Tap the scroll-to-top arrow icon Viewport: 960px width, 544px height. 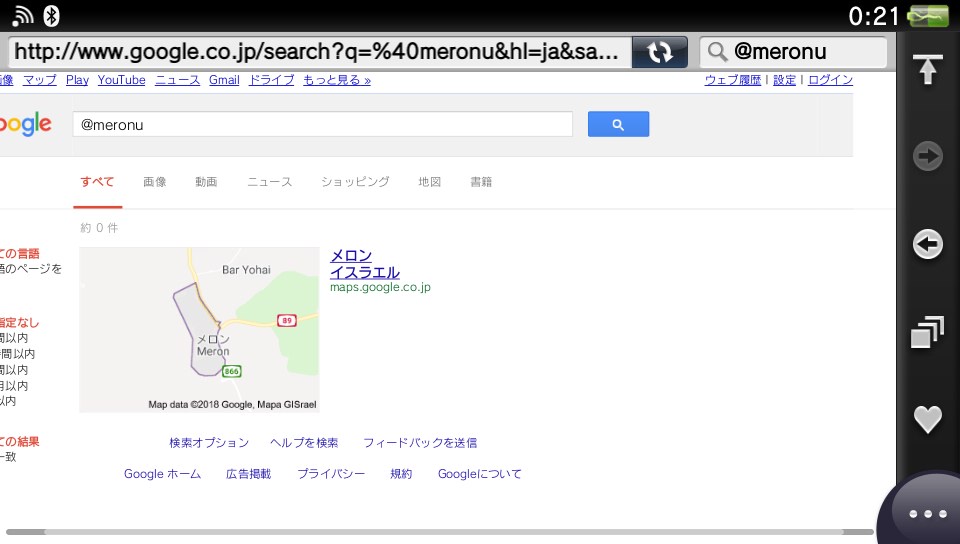point(928,69)
